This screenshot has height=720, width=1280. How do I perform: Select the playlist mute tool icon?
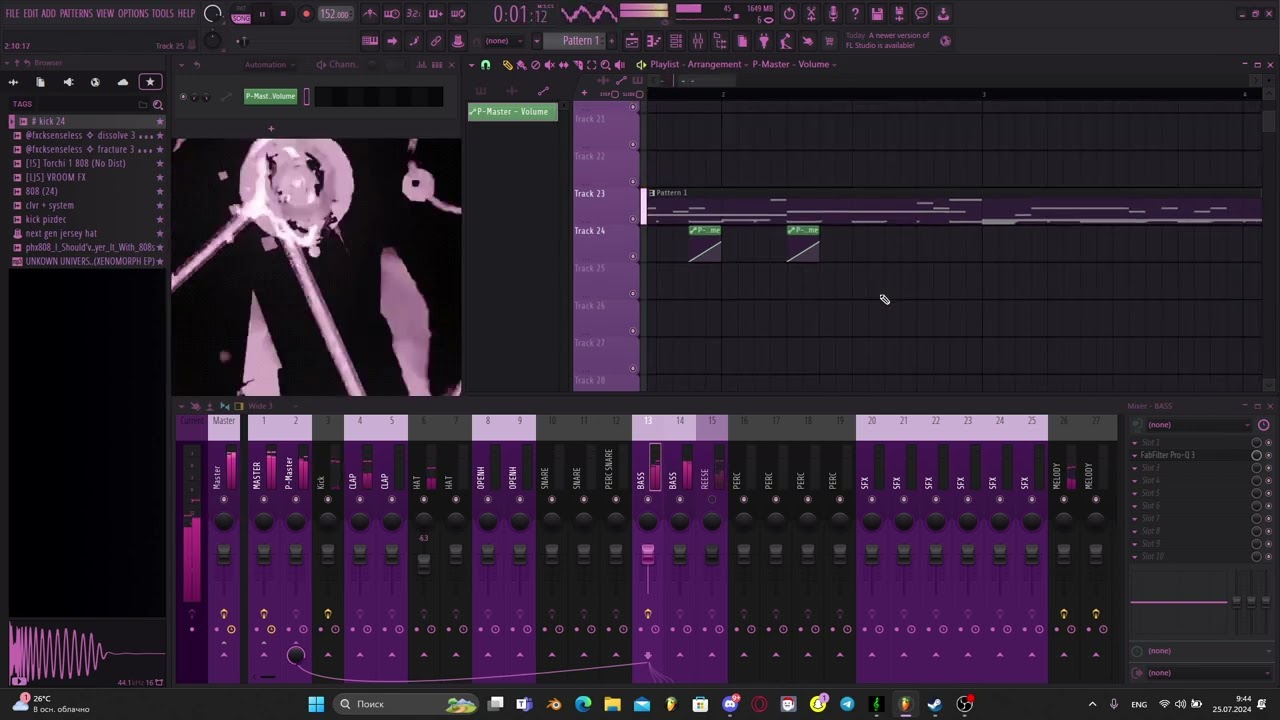549,65
